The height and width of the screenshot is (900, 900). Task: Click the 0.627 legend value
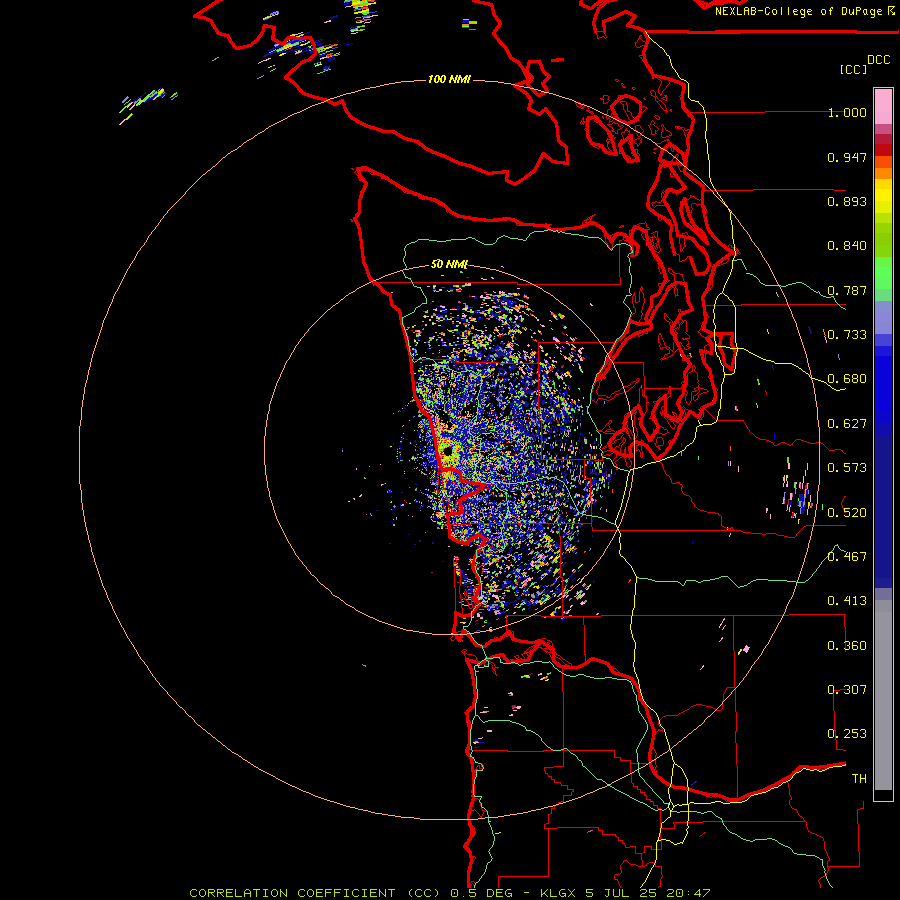pos(847,424)
